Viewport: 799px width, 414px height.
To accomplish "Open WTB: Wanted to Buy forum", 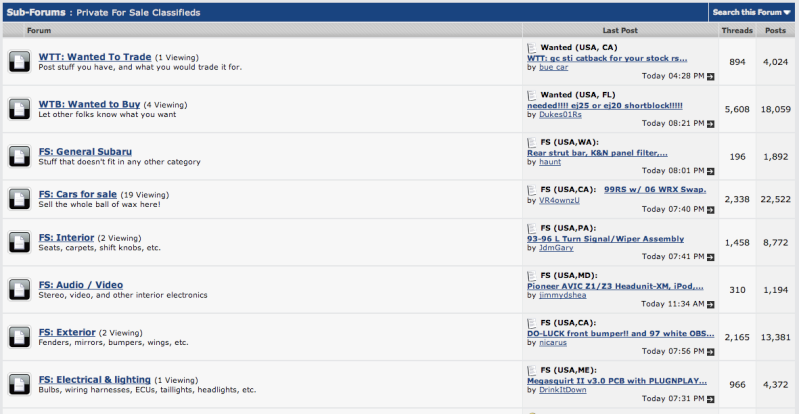I will pos(89,105).
